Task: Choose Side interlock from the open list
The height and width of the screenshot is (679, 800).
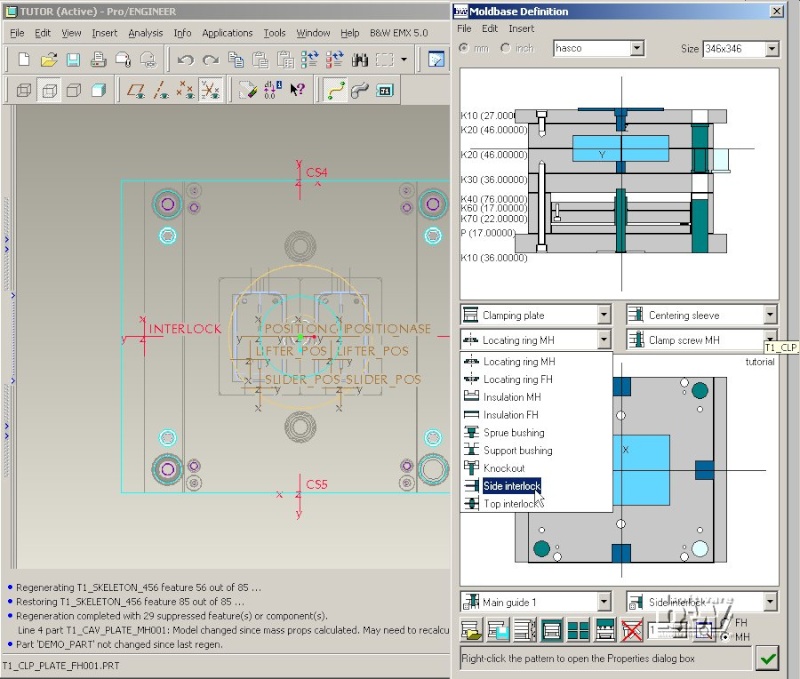Action: pyautogui.click(x=536, y=486)
